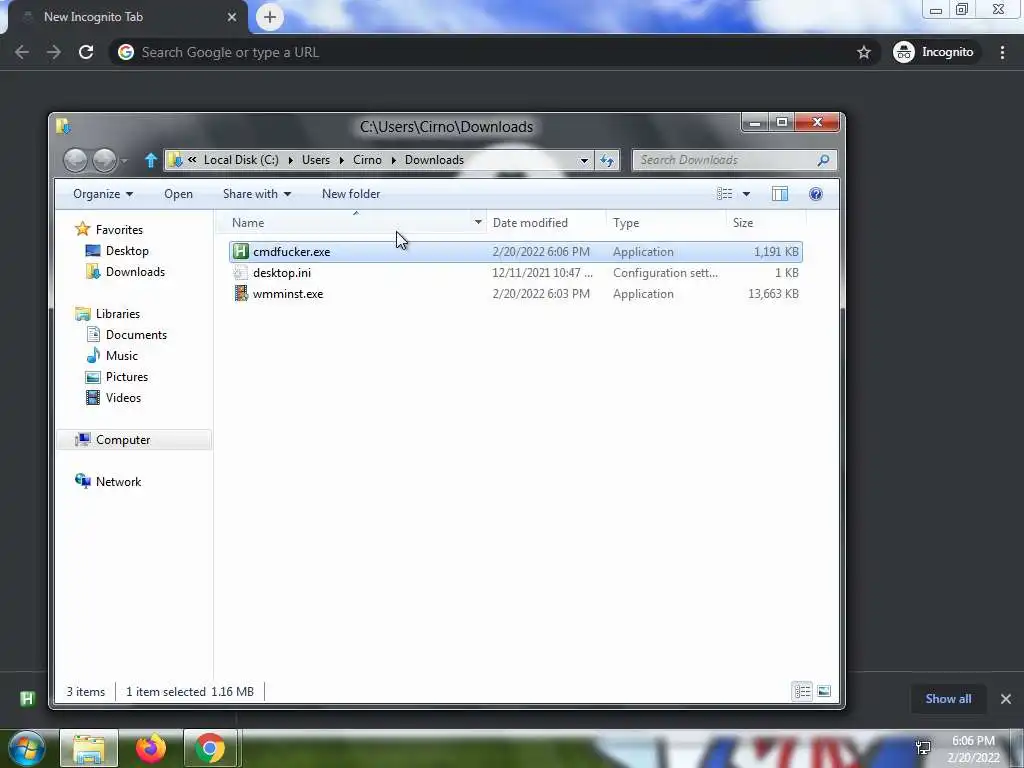Open the Videos library

point(123,398)
